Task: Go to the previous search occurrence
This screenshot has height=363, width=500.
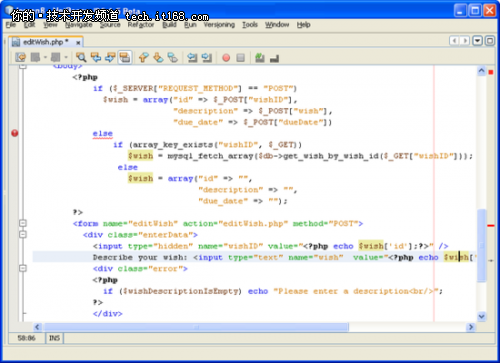Action: pyautogui.click(x=96, y=58)
